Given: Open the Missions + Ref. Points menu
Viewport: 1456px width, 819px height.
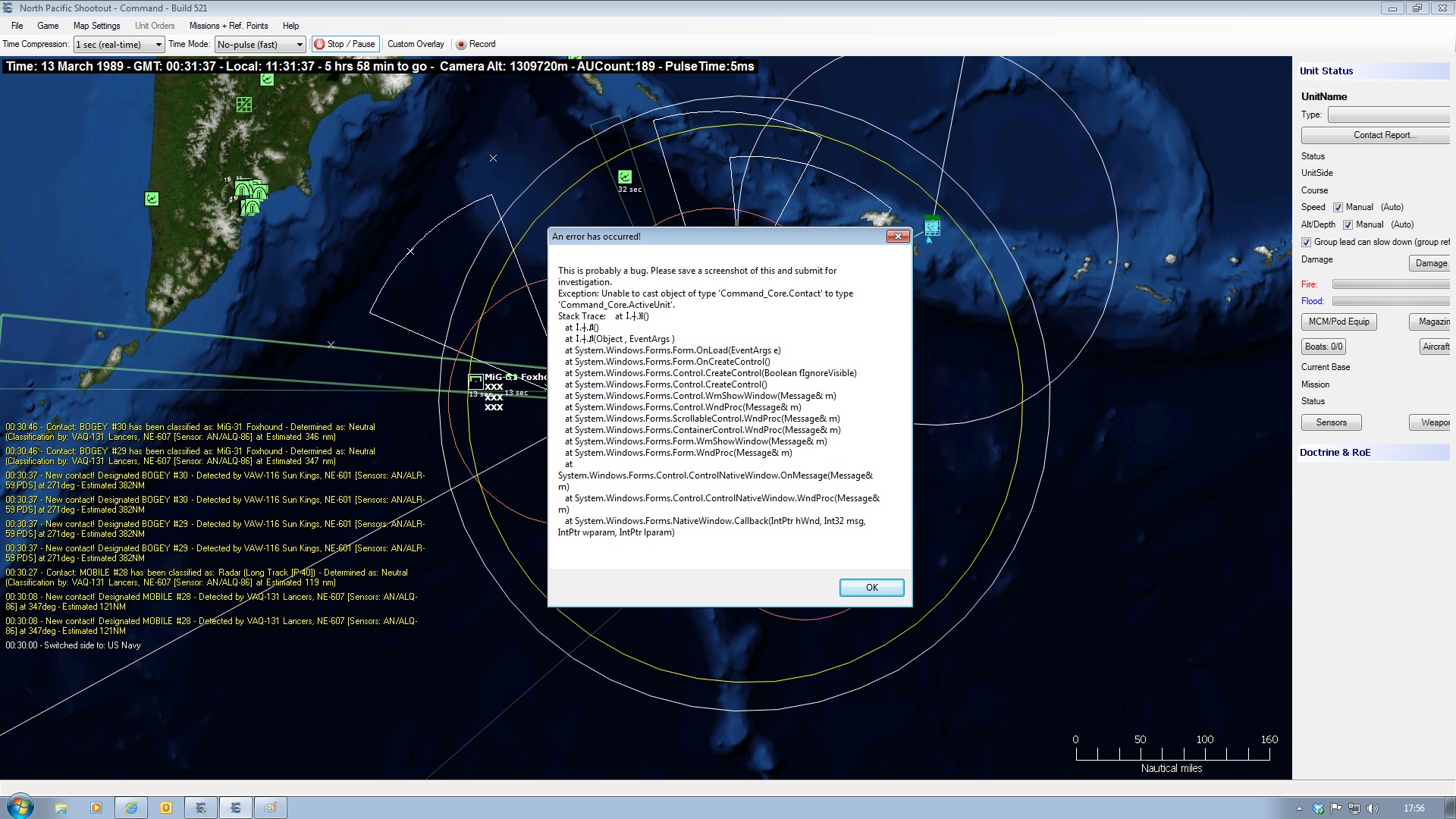Looking at the screenshot, I should coord(228,26).
